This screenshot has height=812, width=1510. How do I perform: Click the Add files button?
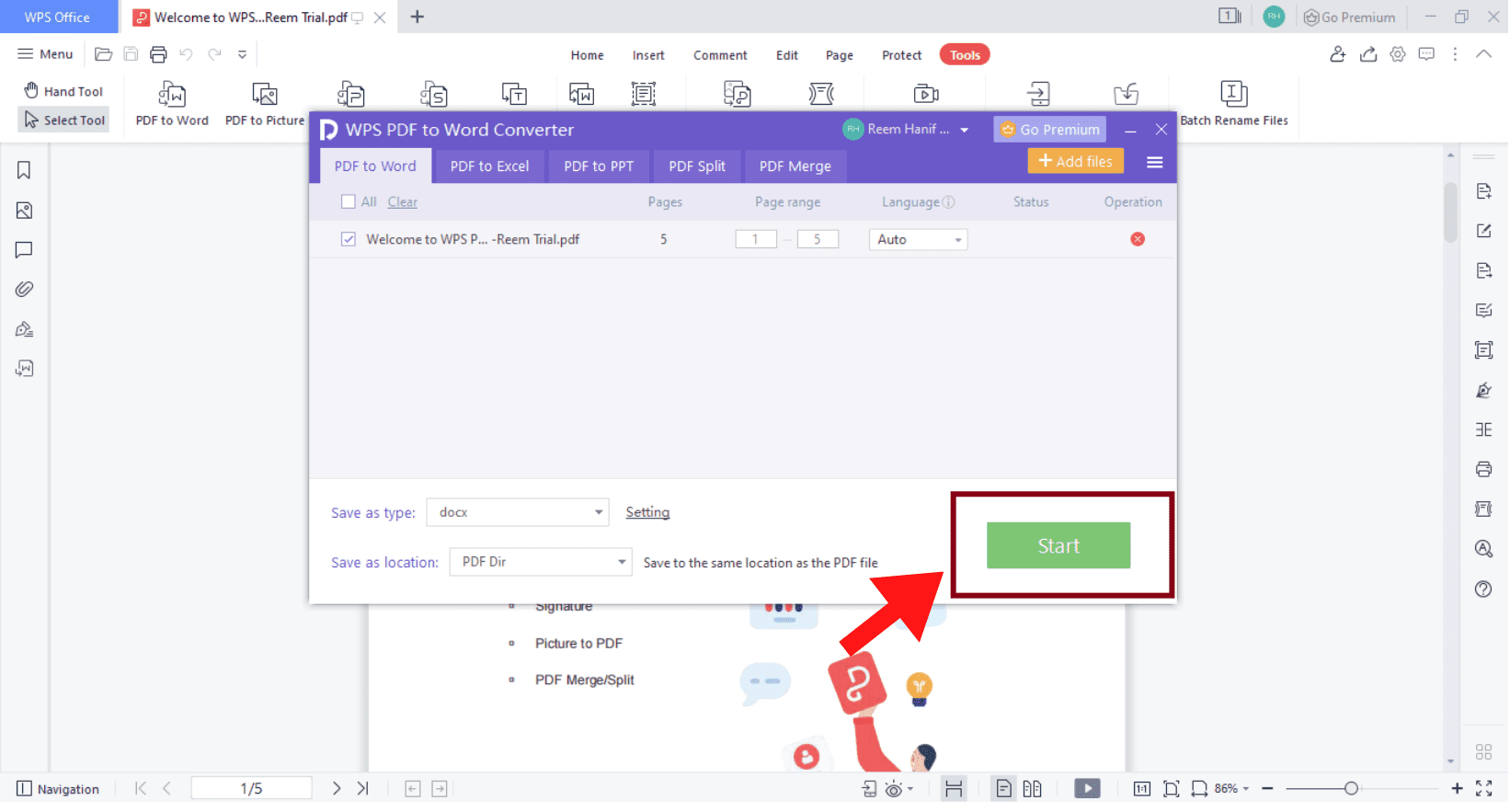[1077, 163]
